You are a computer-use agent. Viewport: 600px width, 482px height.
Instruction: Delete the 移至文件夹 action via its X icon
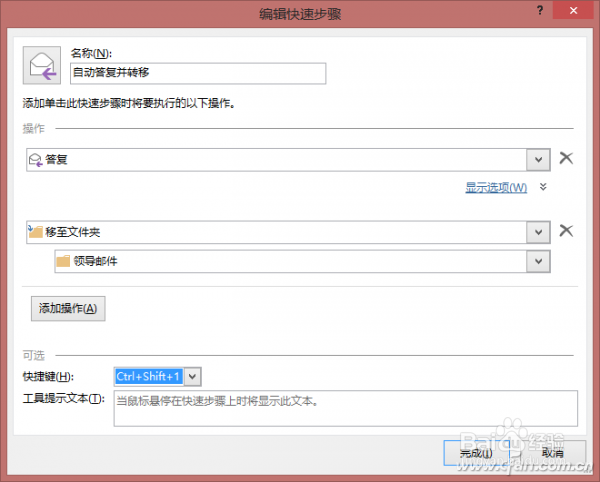pyautogui.click(x=566, y=231)
